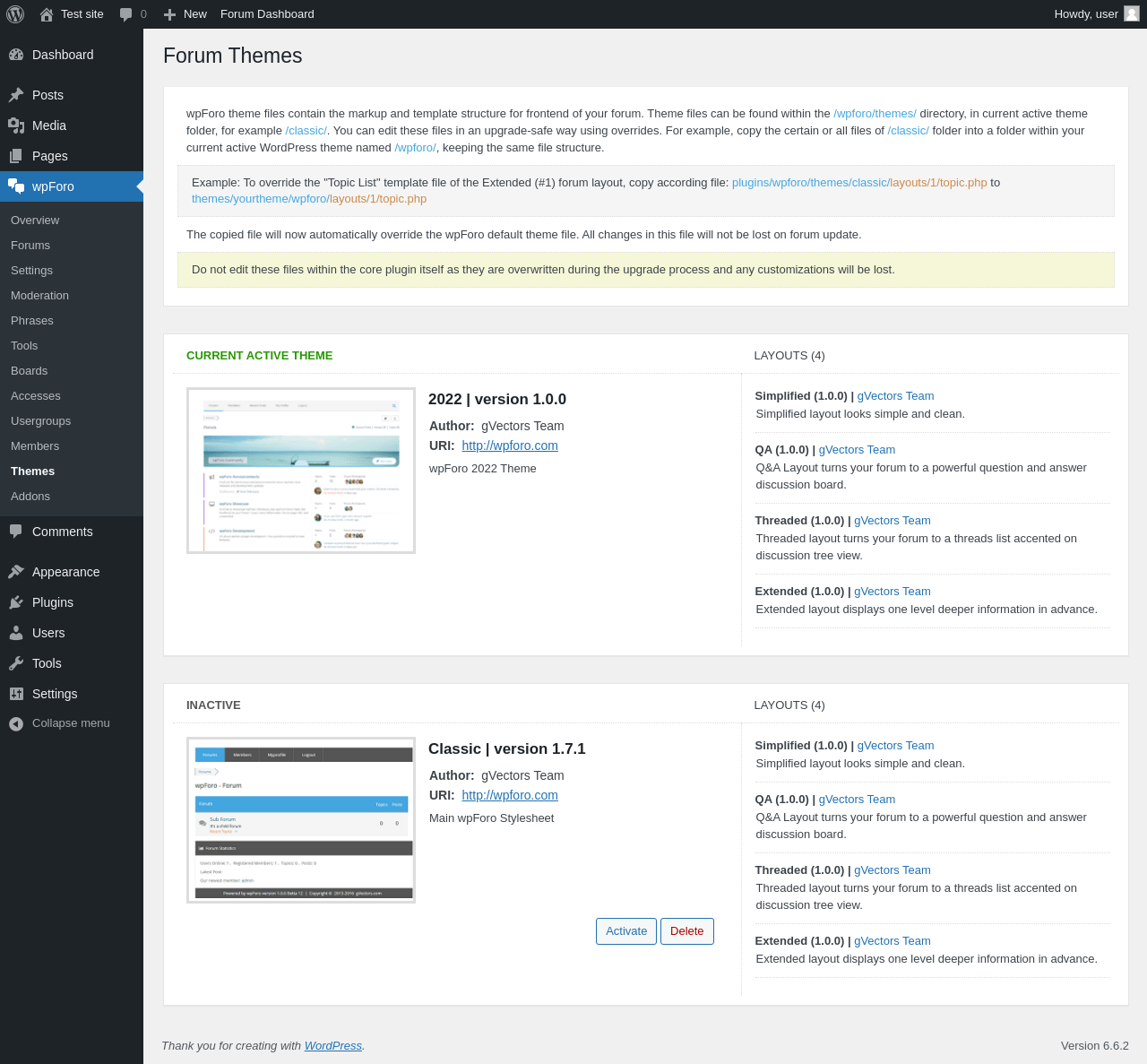1147x1064 pixels.
Task: Click the Classic theme screenshot thumbnail
Action: 301,820
